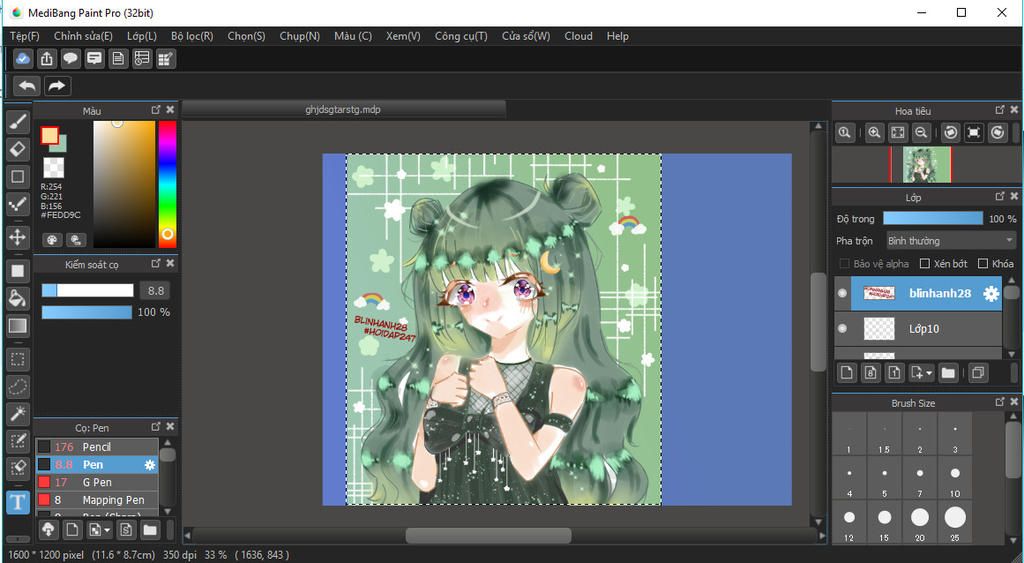Open the Tệp(F) menu
Image resolution: width=1024 pixels, height=563 pixels.
tap(25, 36)
